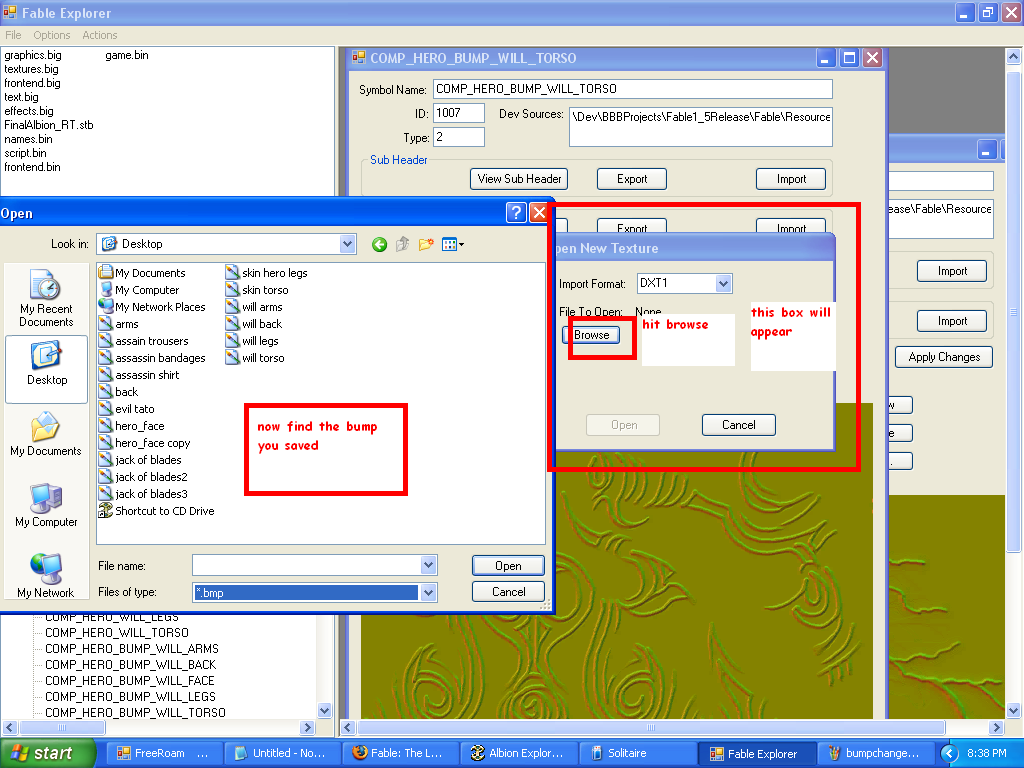Expand the Look in folder dropdown

coord(347,244)
